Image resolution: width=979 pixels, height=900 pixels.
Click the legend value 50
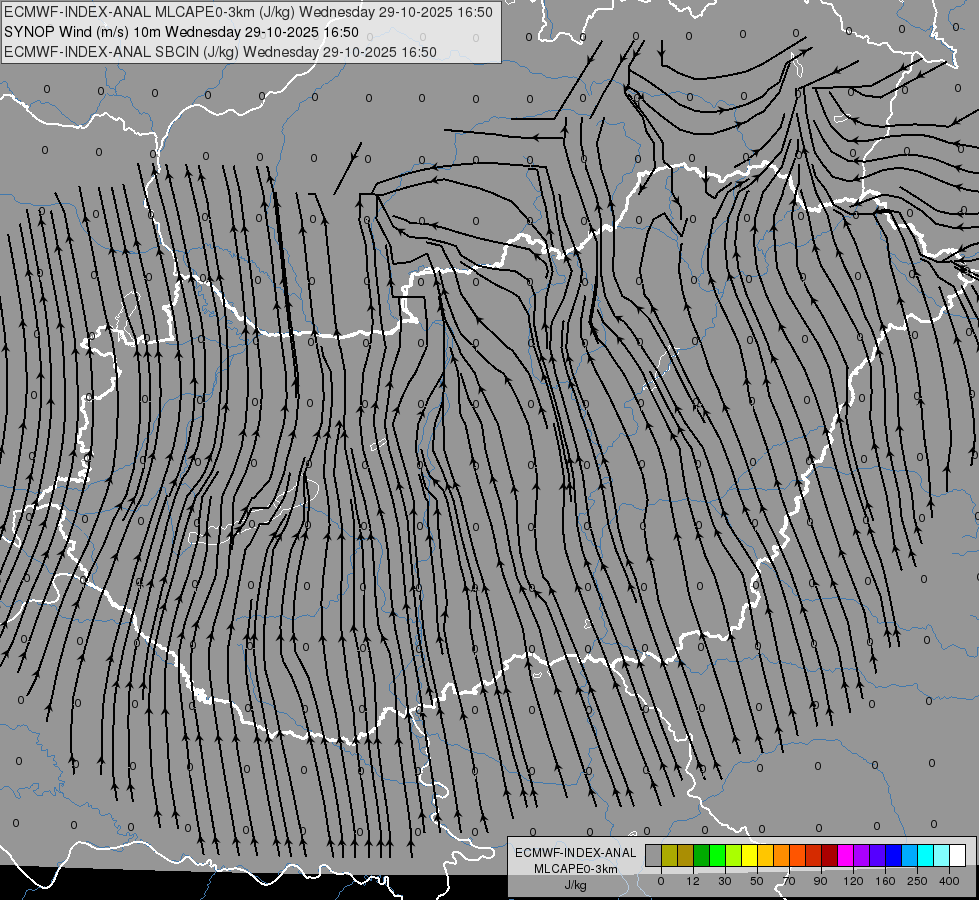pyautogui.click(x=757, y=881)
